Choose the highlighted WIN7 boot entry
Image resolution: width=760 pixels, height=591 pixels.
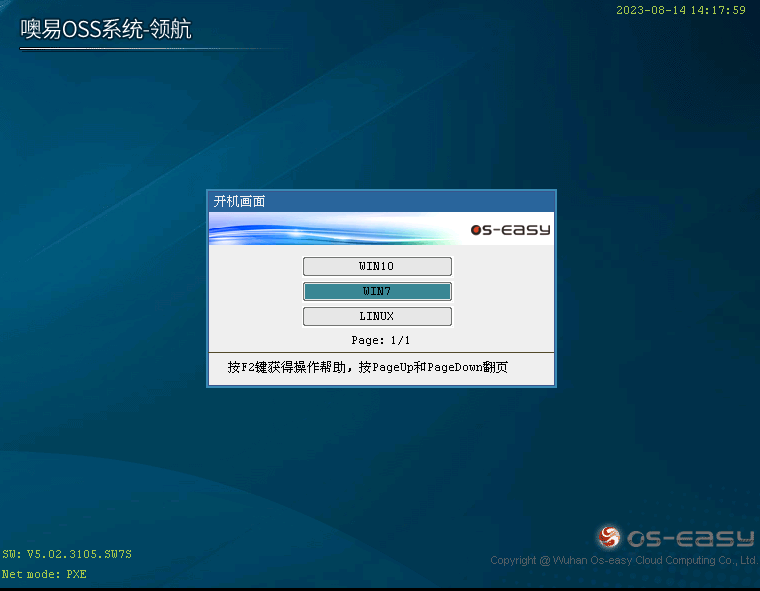[377, 291]
